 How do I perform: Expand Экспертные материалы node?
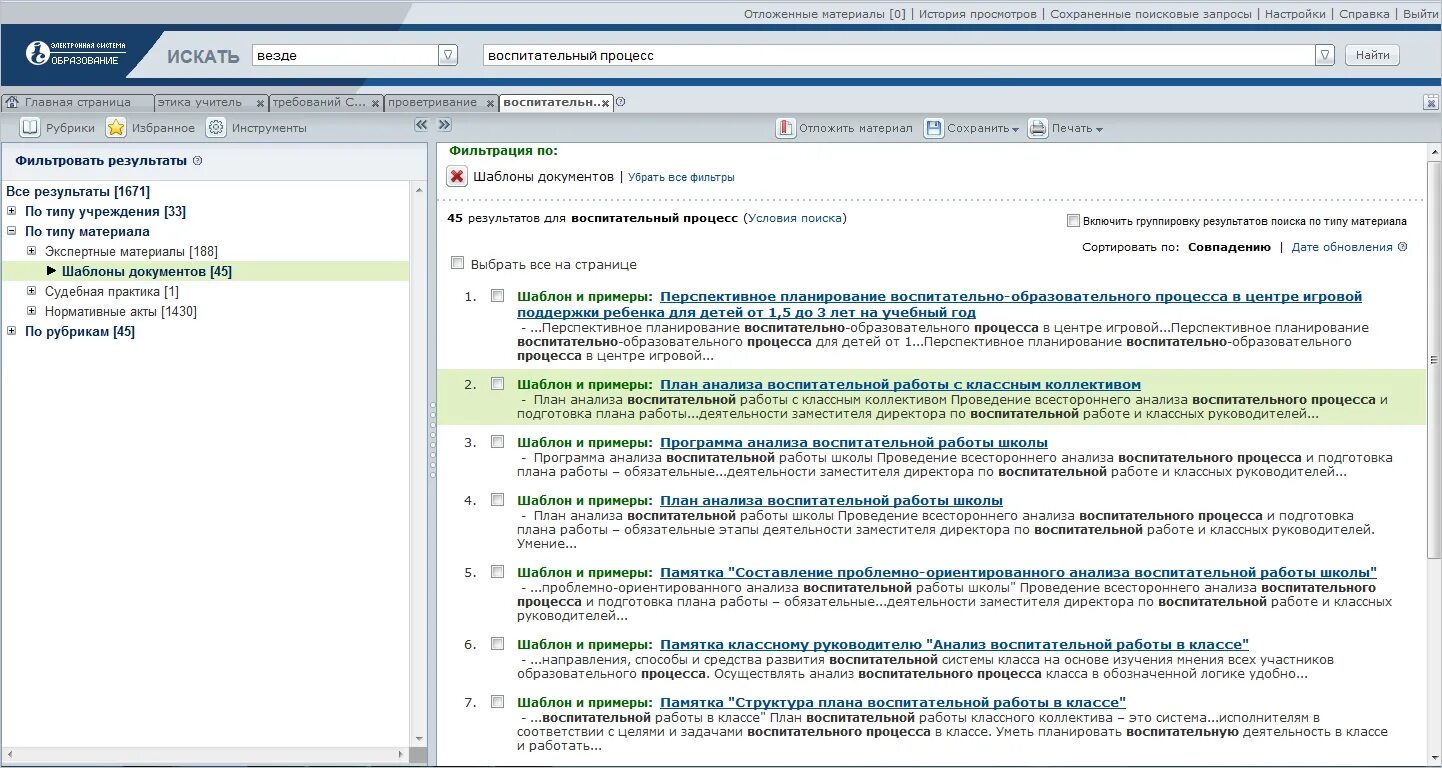(x=32, y=251)
